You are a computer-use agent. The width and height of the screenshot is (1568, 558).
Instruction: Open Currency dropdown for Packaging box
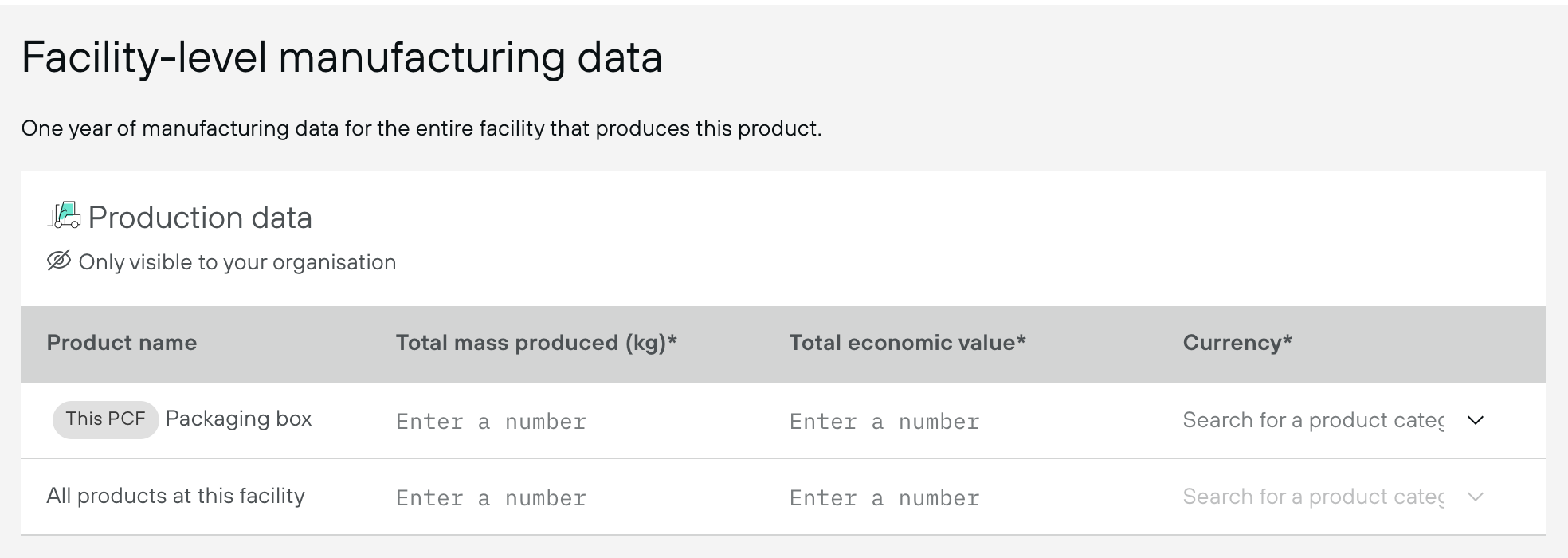tap(1335, 420)
